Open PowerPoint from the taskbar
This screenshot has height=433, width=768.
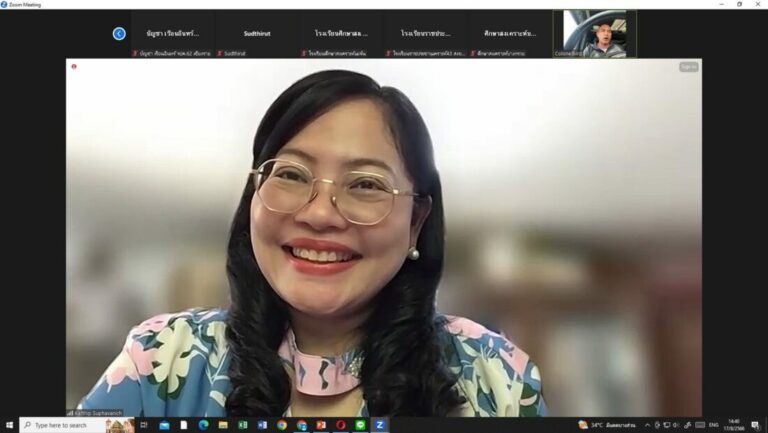(321, 425)
